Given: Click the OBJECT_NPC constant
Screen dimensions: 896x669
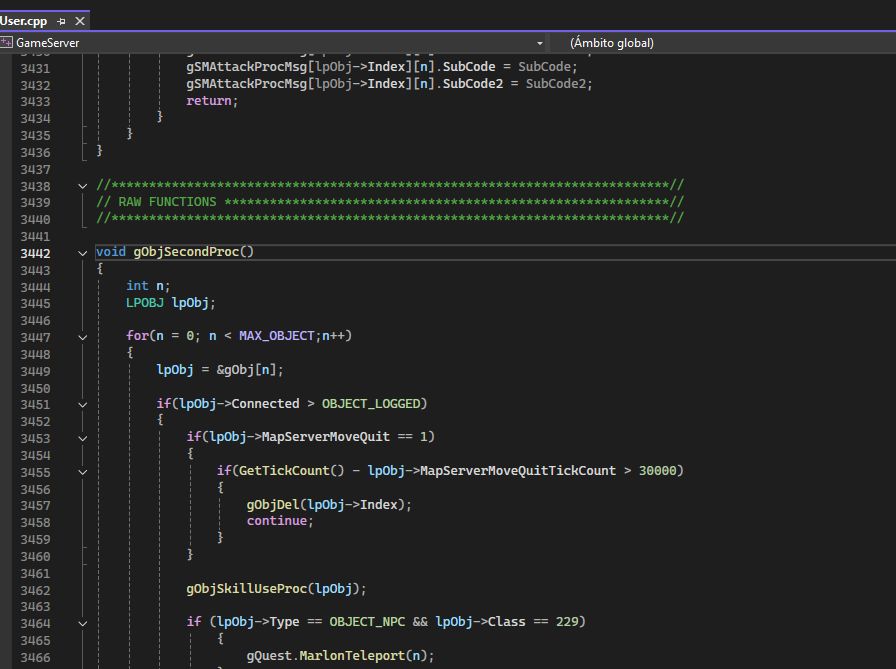Looking at the screenshot, I should [x=367, y=622].
